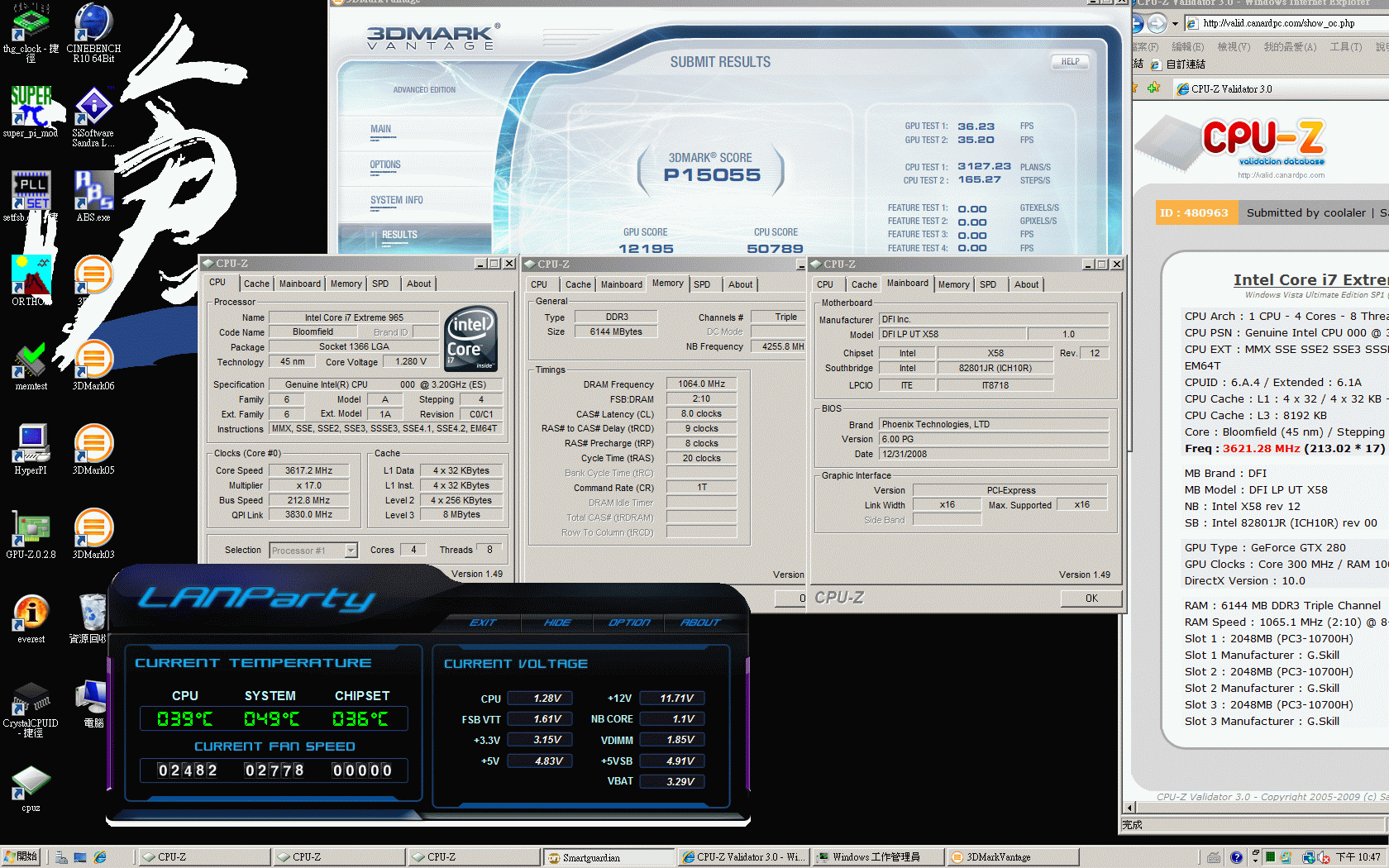The height and width of the screenshot is (868, 1389).
Task: Open the CINEBENCH R10 64Bit desktop icon
Action: coord(93,26)
